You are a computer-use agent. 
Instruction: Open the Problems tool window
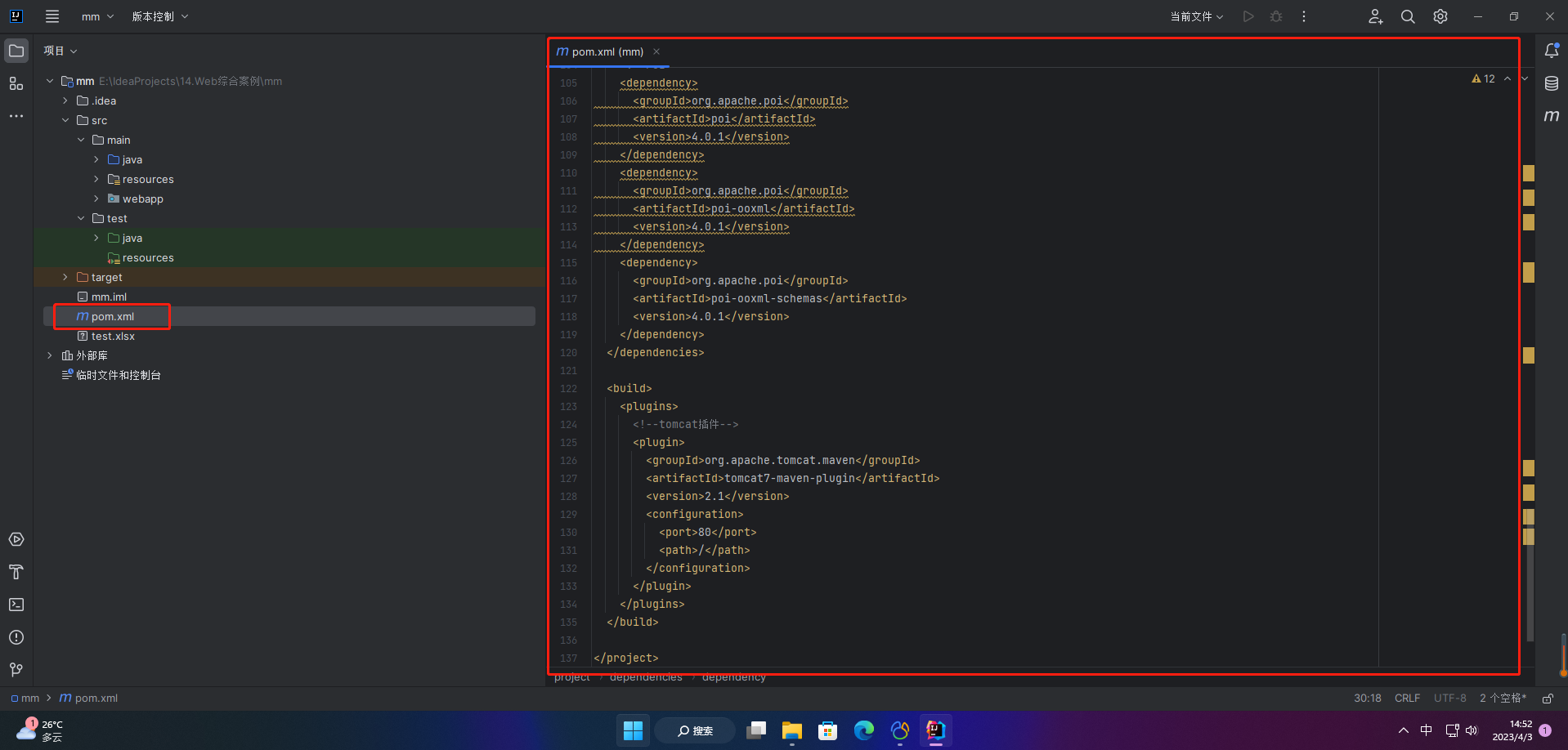pos(16,637)
